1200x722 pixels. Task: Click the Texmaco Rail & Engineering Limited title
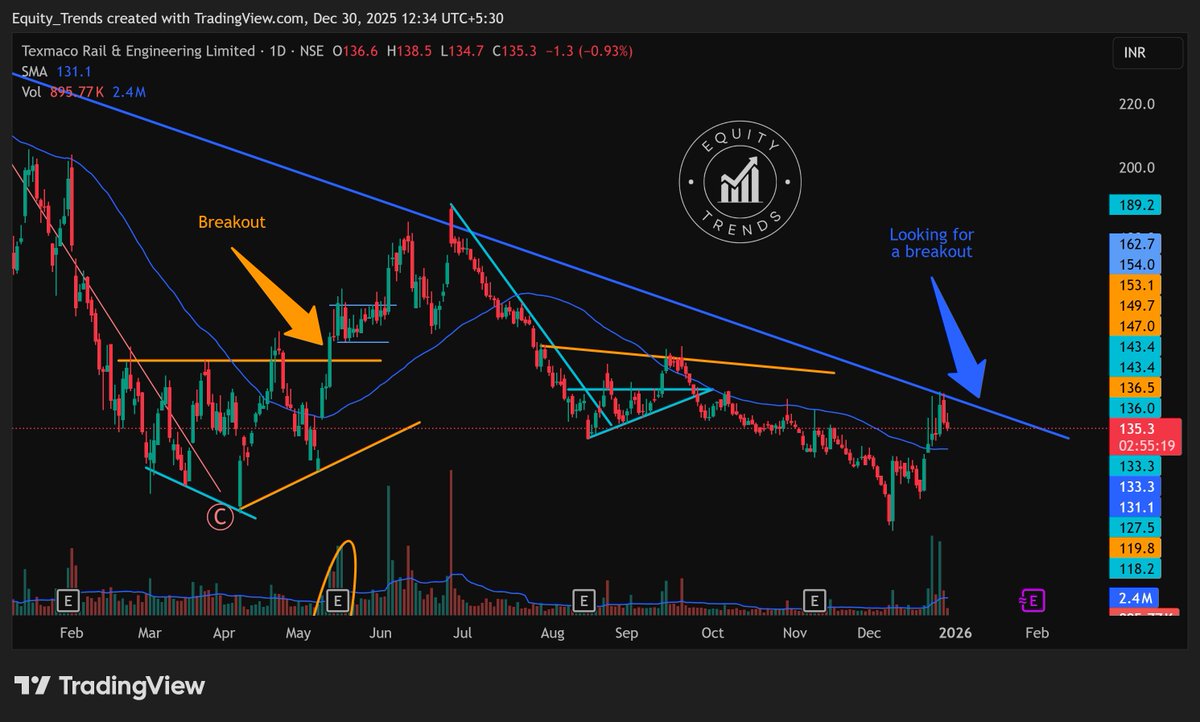click(139, 50)
